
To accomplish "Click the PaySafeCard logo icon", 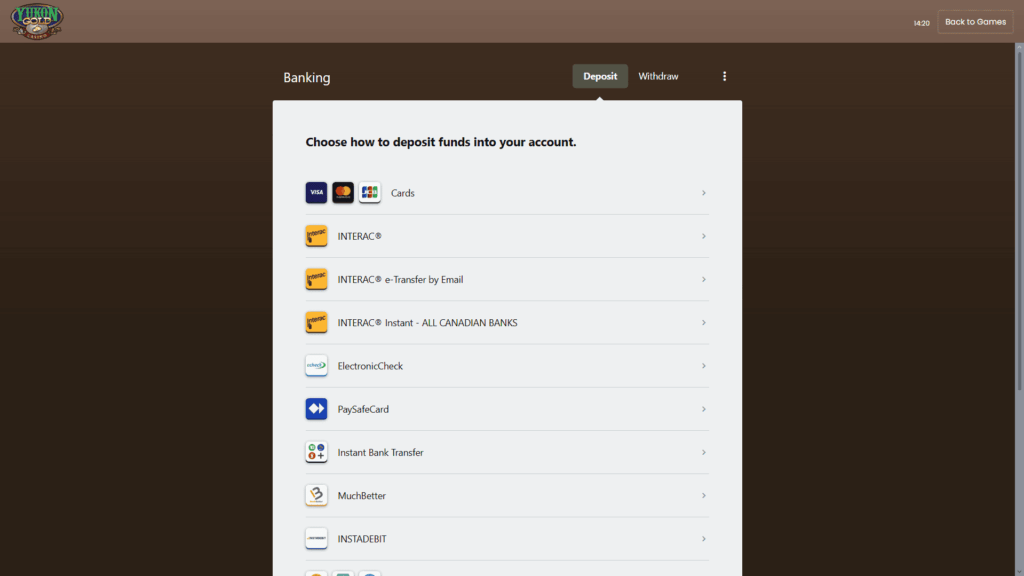I will pos(316,409).
